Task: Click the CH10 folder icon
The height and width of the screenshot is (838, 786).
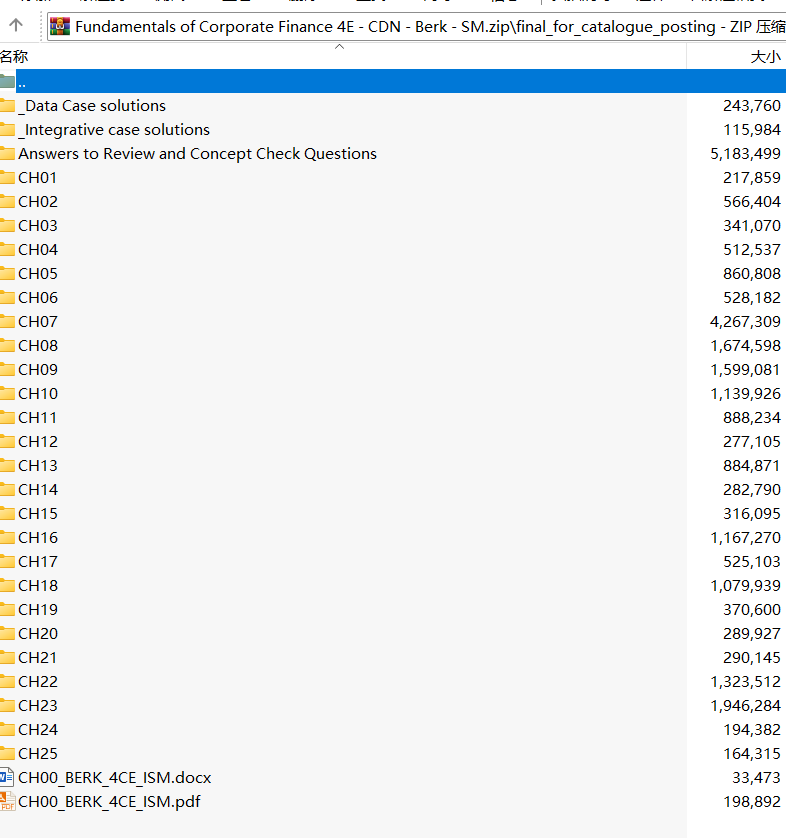Action: 7,394
